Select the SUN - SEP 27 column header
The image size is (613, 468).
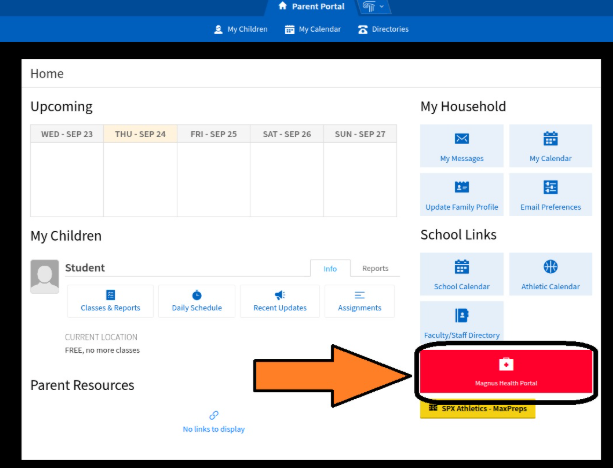360,134
